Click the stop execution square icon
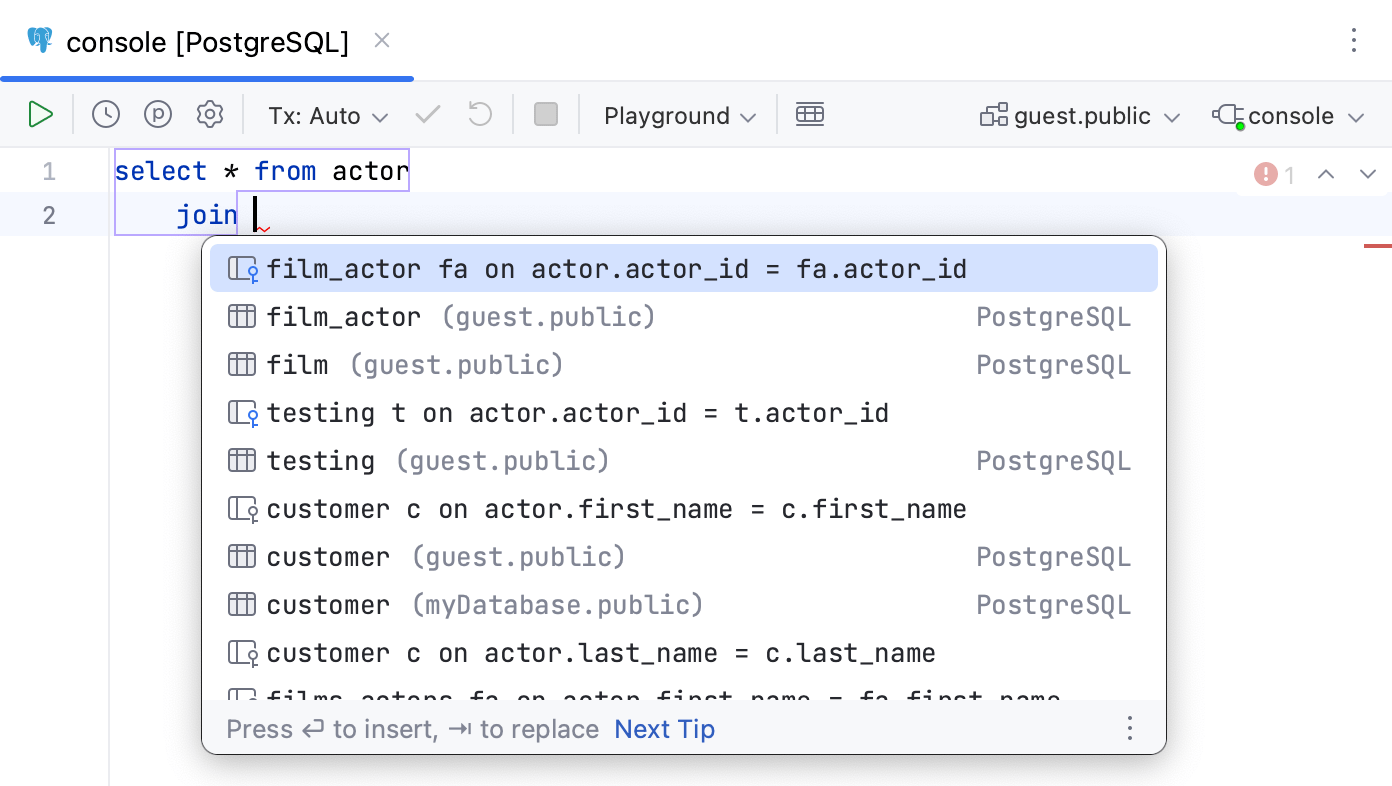This screenshot has width=1392, height=786. pyautogui.click(x=545, y=114)
